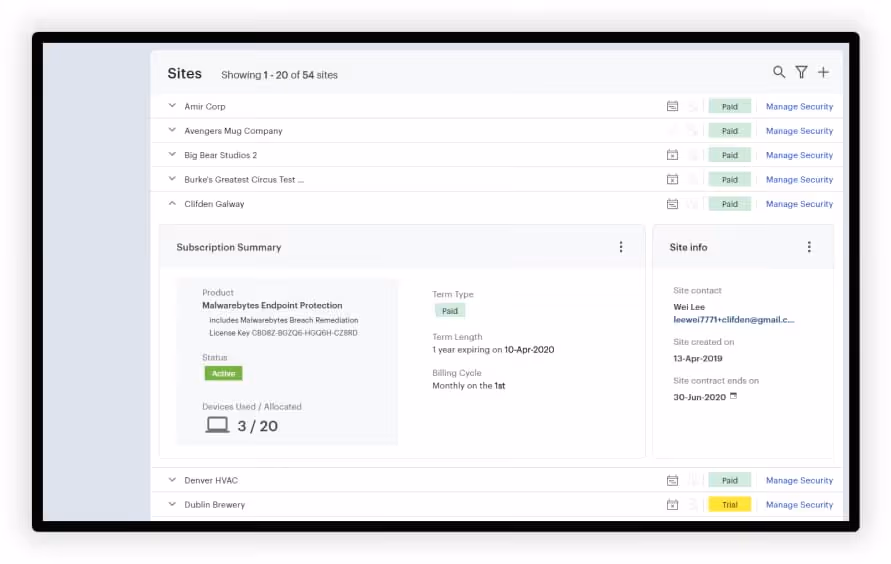Click the calendar icon in Big Bear Studios 2 row
This screenshot has height=564, width=891.
[672, 155]
